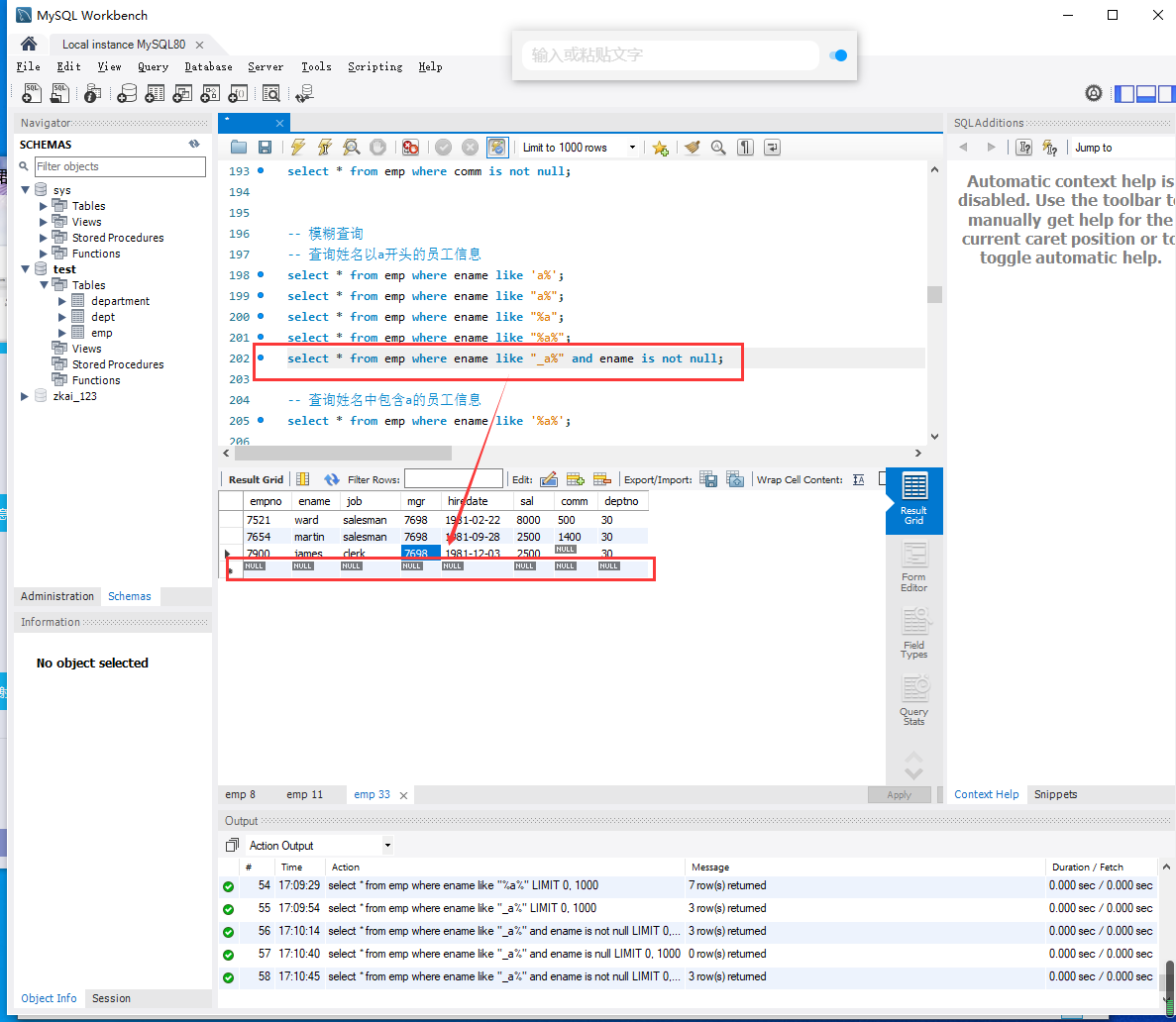The height and width of the screenshot is (1022, 1176).
Task: Commit the current transaction
Action: click(443, 148)
